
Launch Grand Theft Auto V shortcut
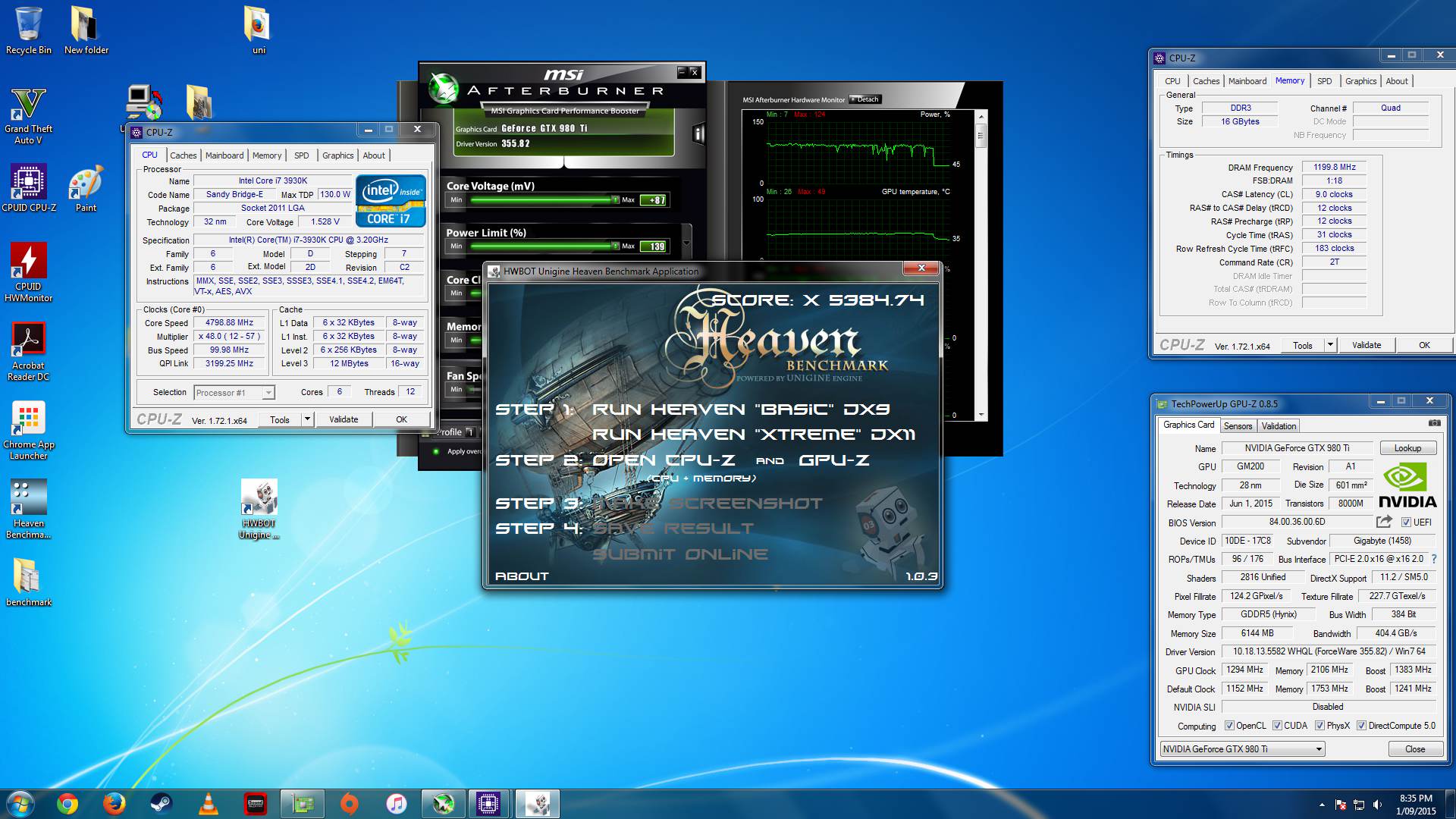(29, 115)
